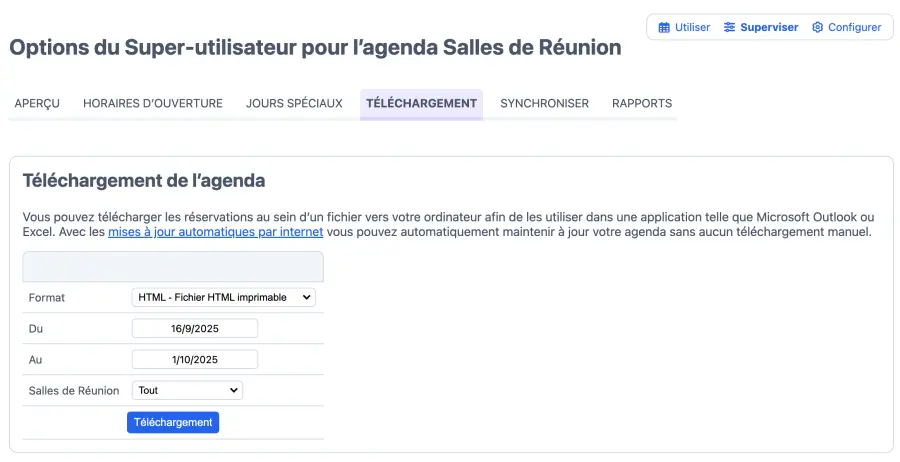Click the Téléchargement de l'agenda heading
This screenshot has width=900, height=462.
144,181
